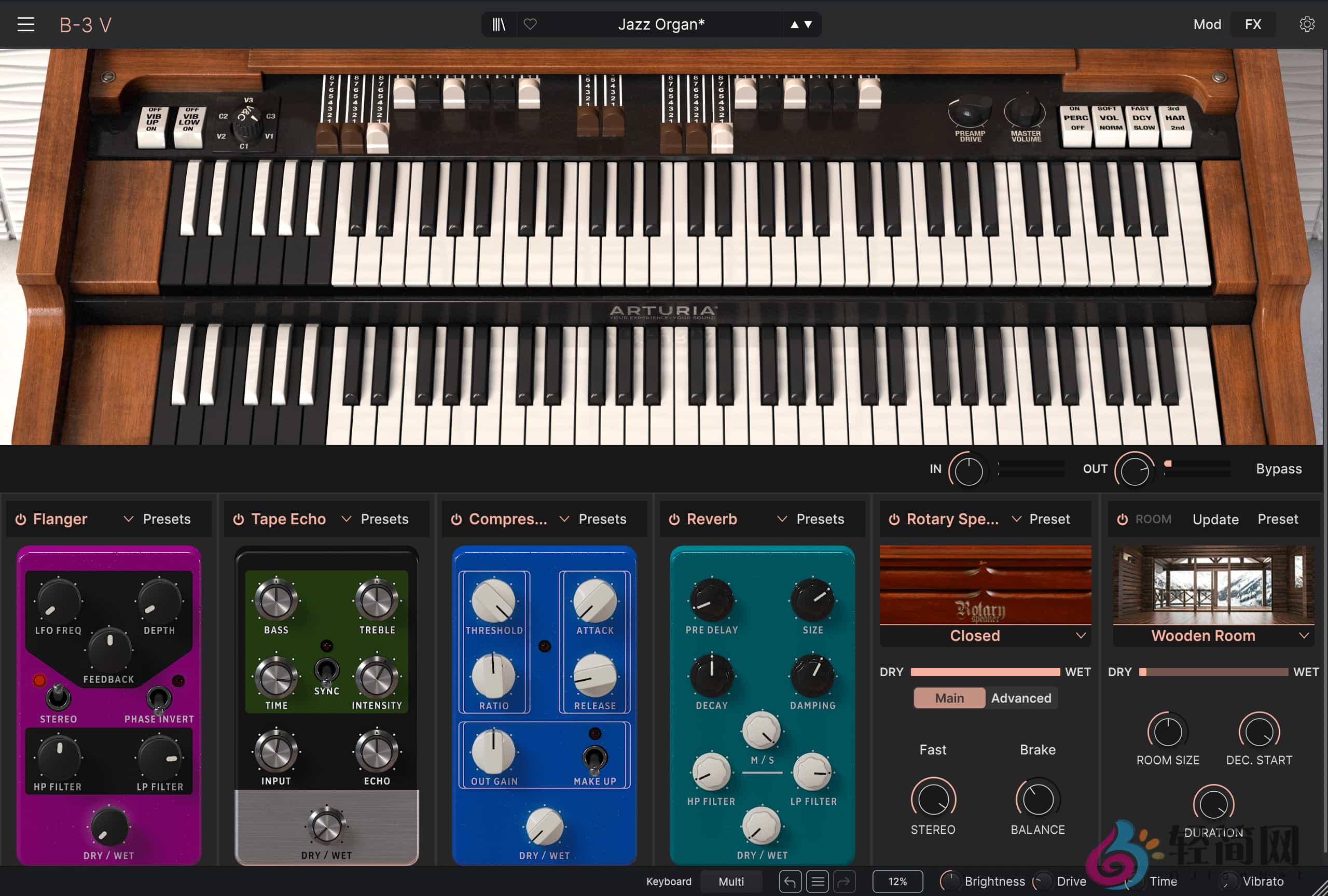
Task: Open settings gear icon
Action: pyautogui.click(x=1306, y=24)
